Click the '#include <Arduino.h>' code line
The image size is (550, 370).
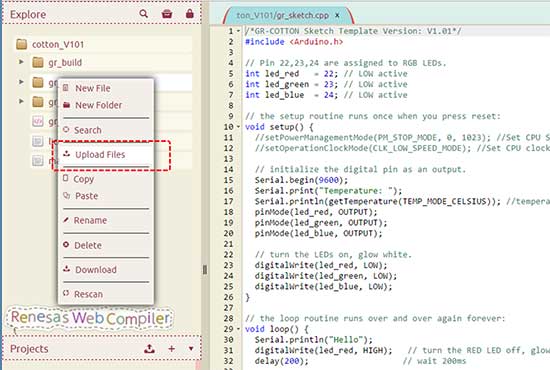pyautogui.click(x=294, y=42)
